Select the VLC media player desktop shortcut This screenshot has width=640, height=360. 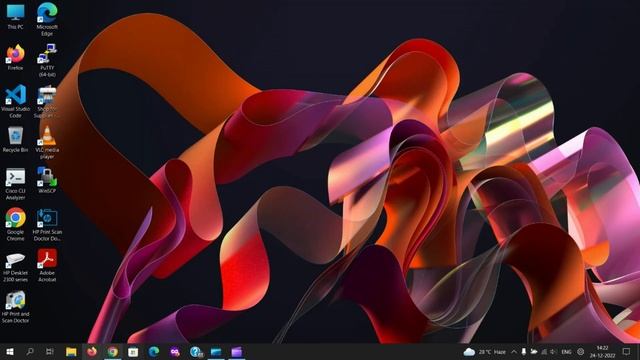click(47, 142)
